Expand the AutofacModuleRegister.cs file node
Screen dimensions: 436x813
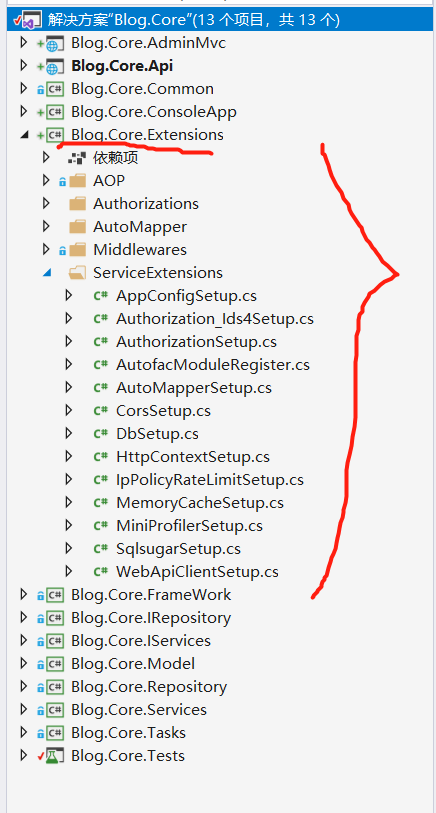pyautogui.click(x=69, y=365)
